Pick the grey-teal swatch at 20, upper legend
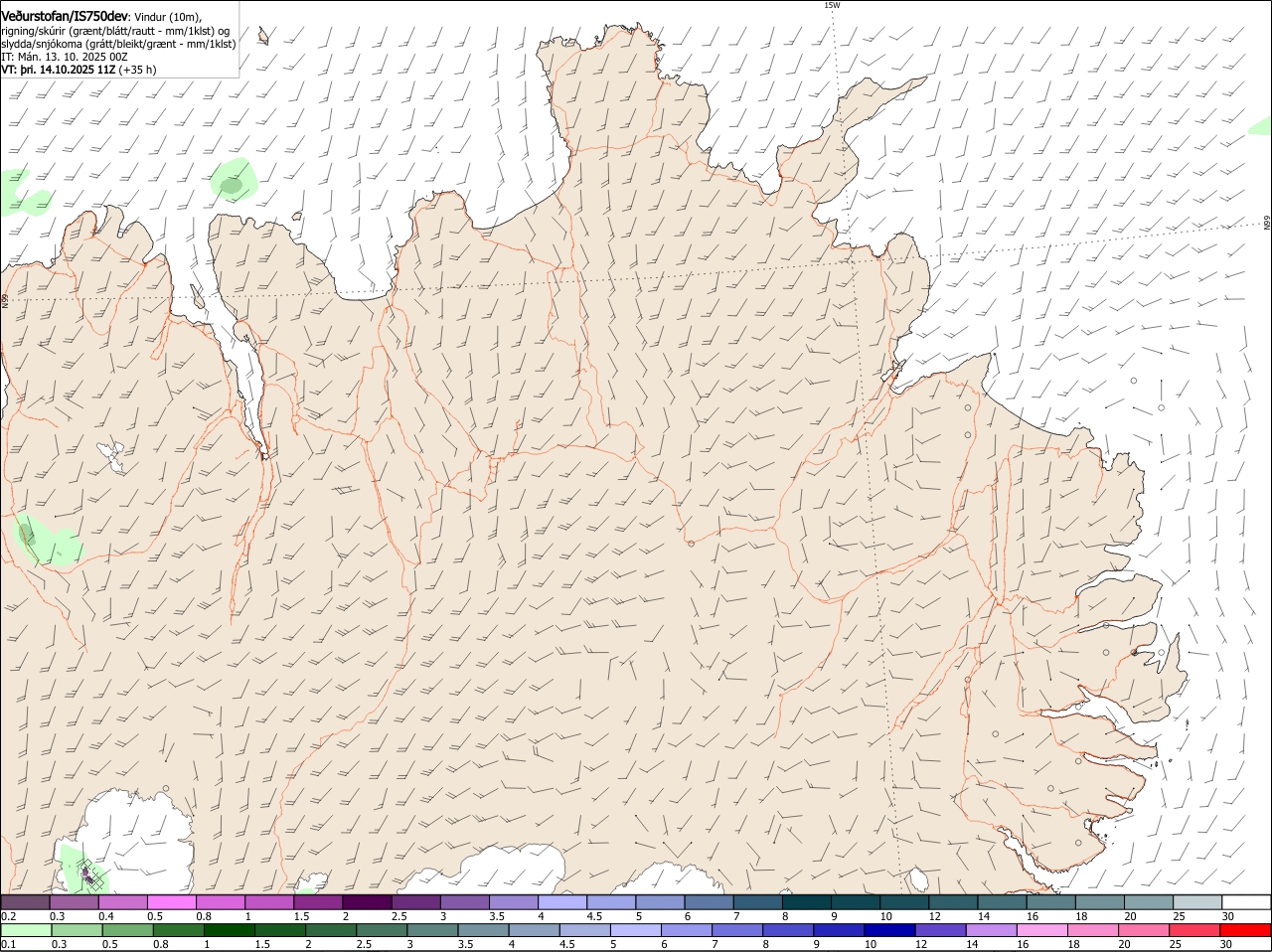This screenshot has height=952, width=1272. pos(1148,902)
